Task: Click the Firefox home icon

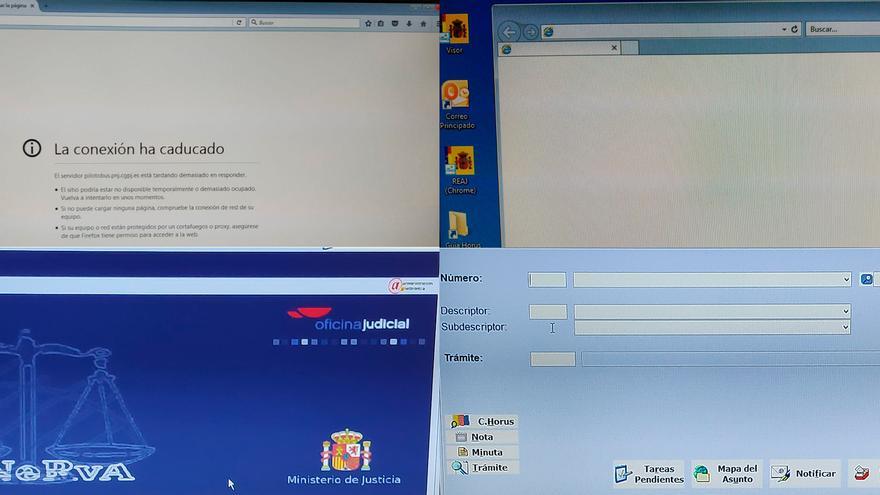Action: 423,24
